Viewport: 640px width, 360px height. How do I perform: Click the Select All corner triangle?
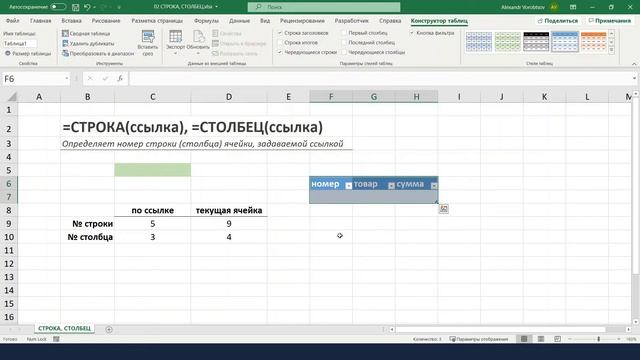click(12, 97)
